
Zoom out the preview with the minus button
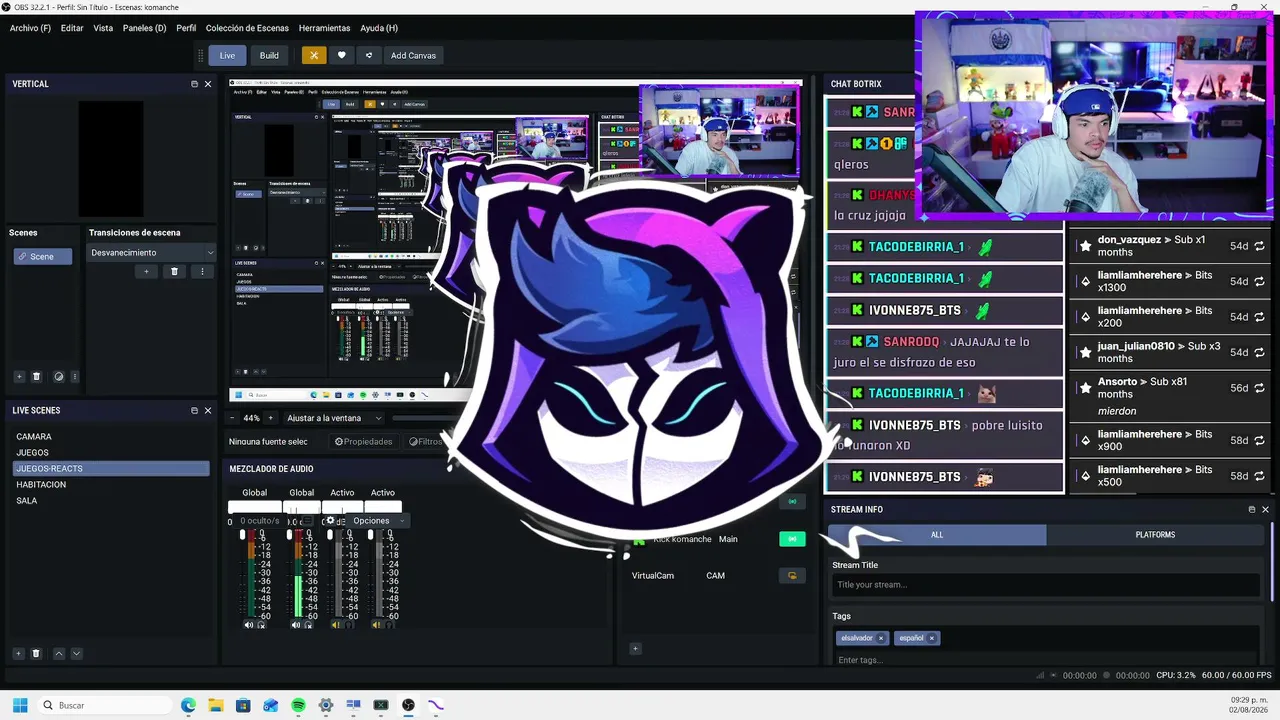[234, 418]
